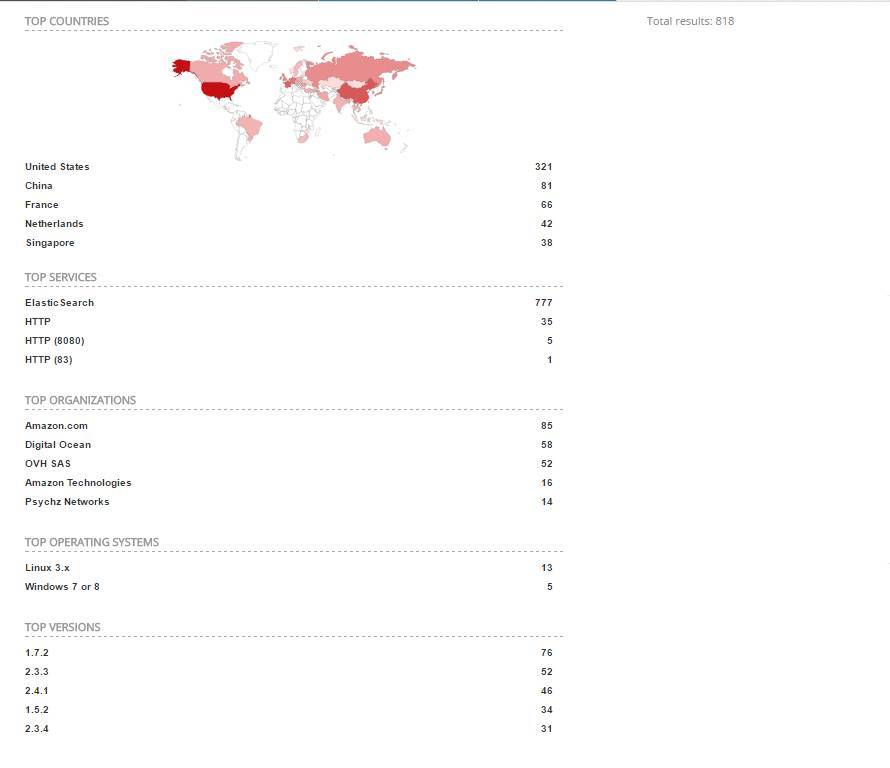Select version 1.5.2
890x768 pixels.
click(x=36, y=710)
